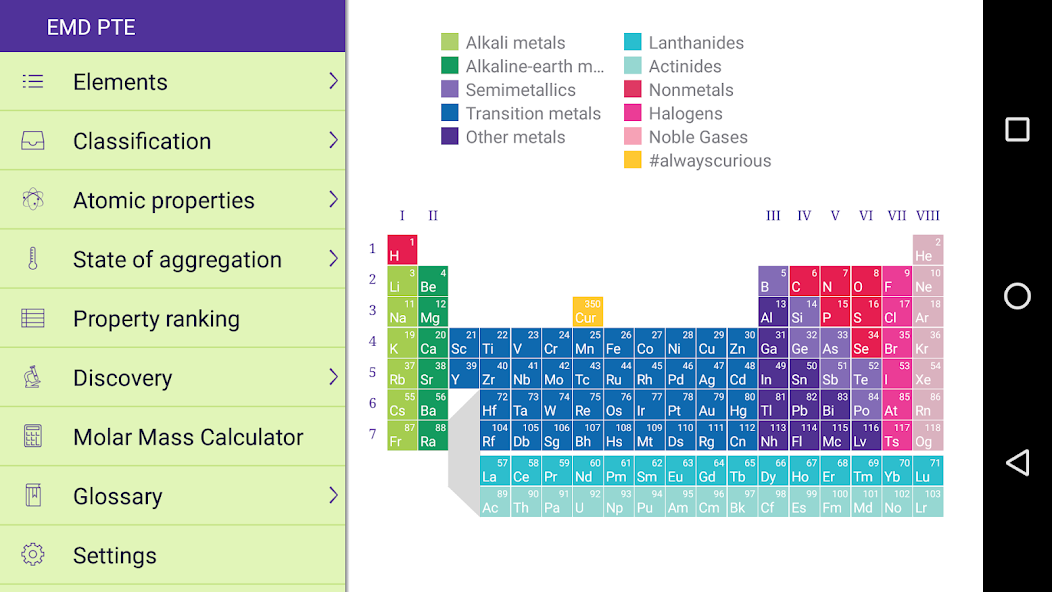1052x592 pixels.
Task: Tap the Android back navigation button
Action: point(1017,462)
